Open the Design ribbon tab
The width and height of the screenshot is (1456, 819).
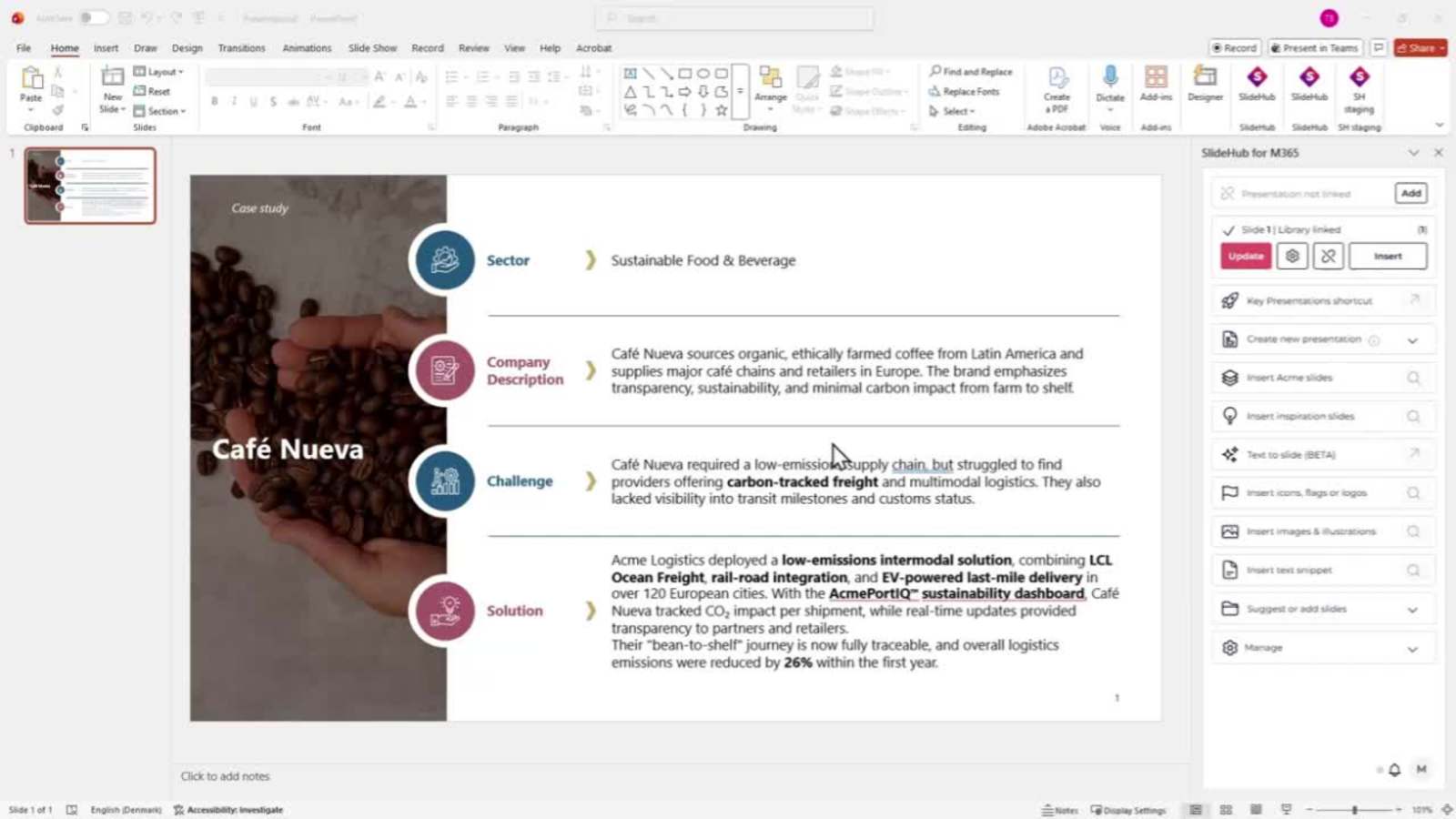click(187, 48)
